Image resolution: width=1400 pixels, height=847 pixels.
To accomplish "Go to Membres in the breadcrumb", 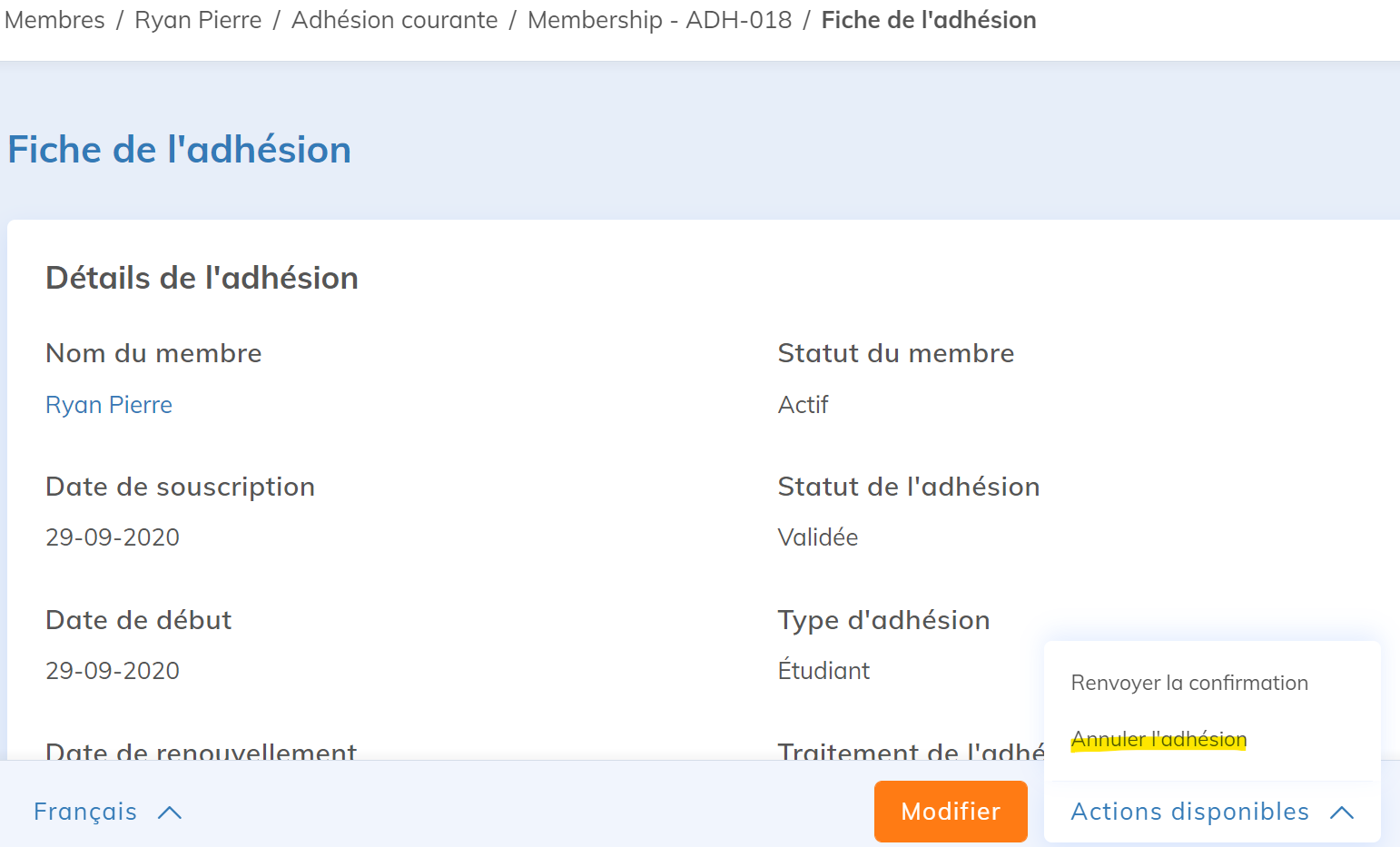I will tap(54, 20).
